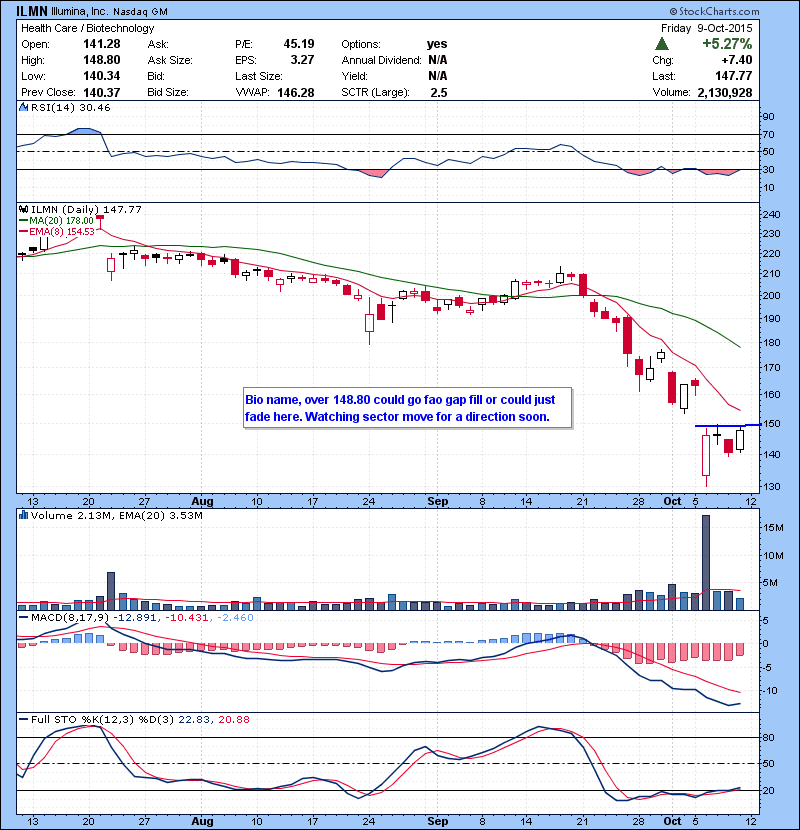Click the Sep label under the price chart
The image size is (800, 830).
tap(437, 501)
